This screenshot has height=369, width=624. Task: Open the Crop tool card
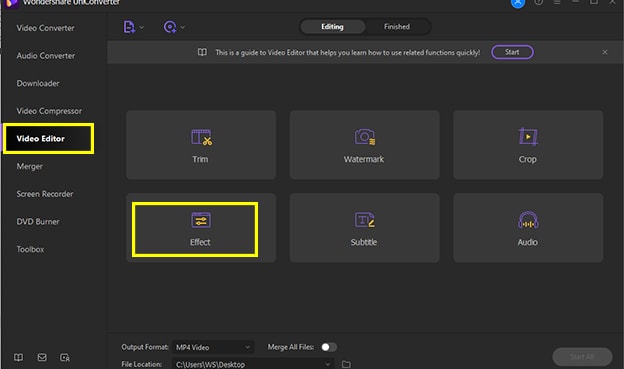tap(528, 145)
